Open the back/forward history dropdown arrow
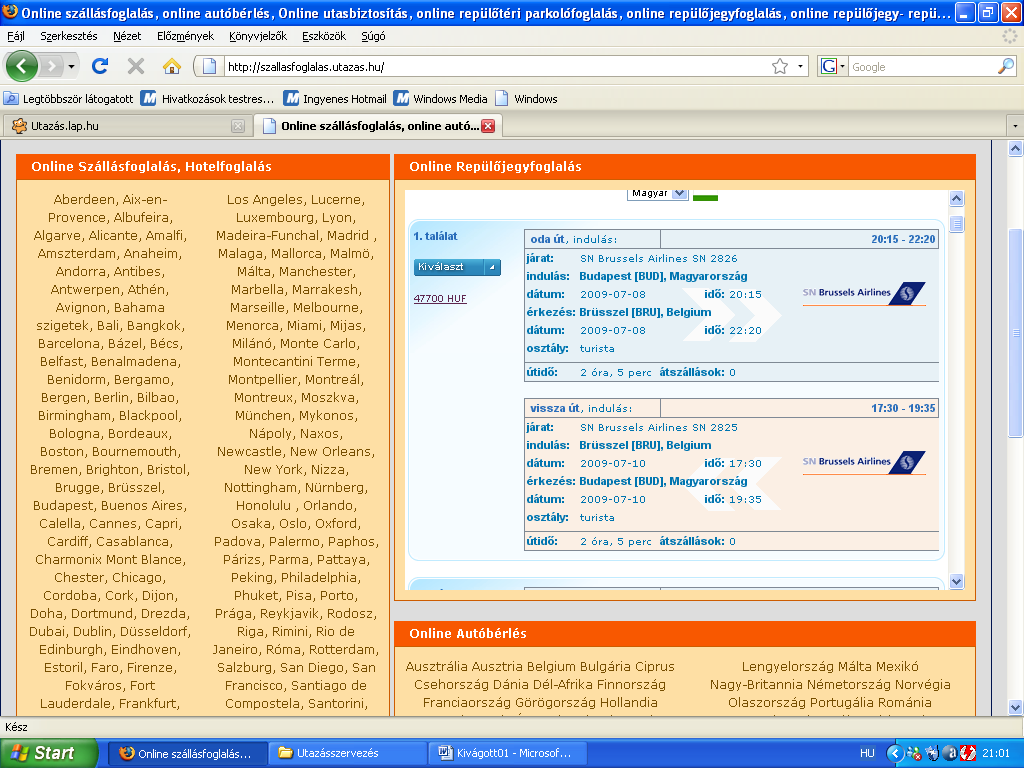The image size is (1024, 768). [71, 67]
